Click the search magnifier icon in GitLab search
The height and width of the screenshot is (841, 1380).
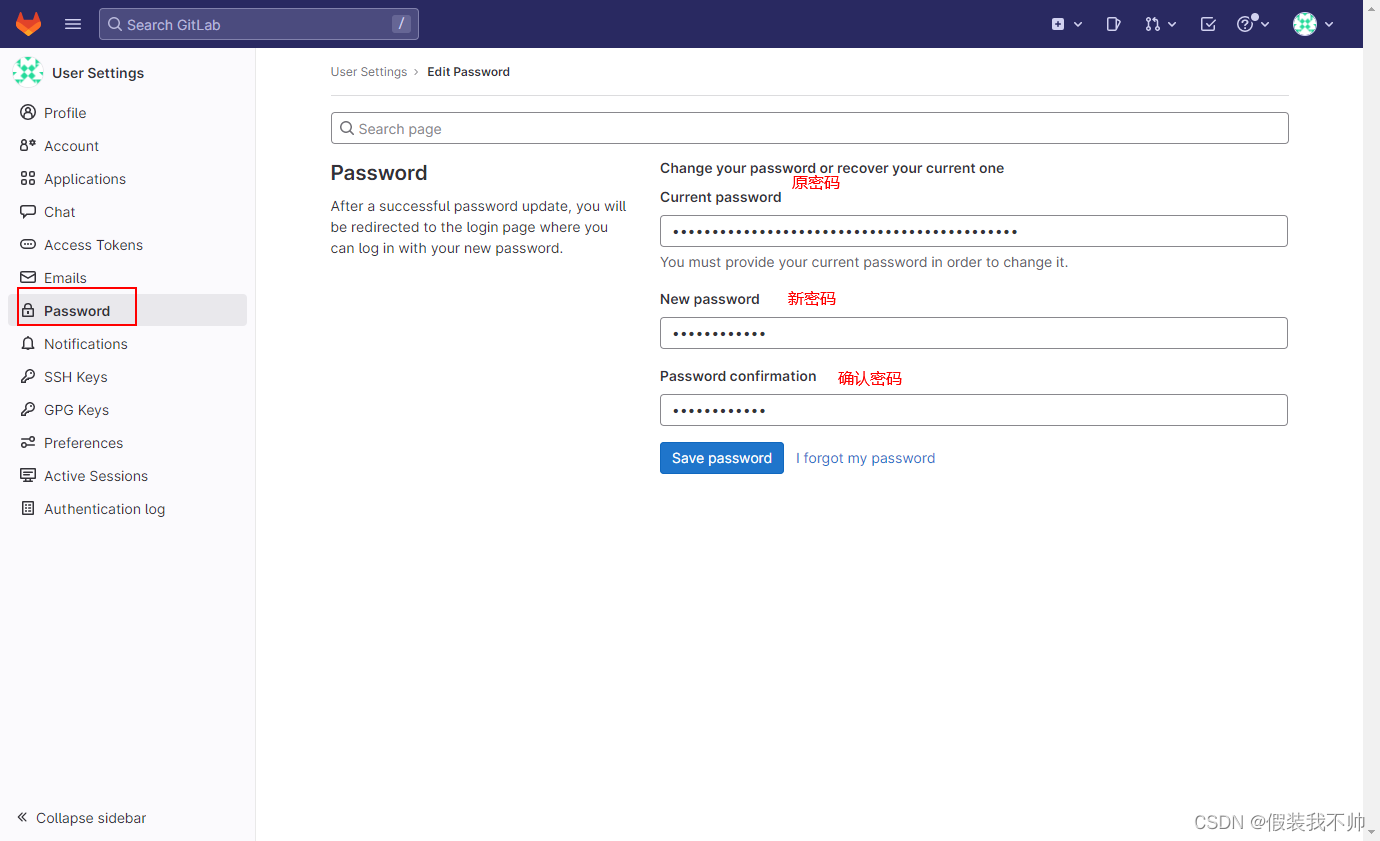pyautogui.click(x=115, y=24)
